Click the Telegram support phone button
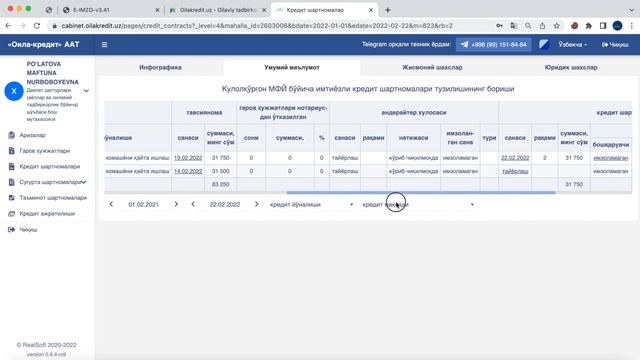This screenshot has height=360, width=640. 493,44
